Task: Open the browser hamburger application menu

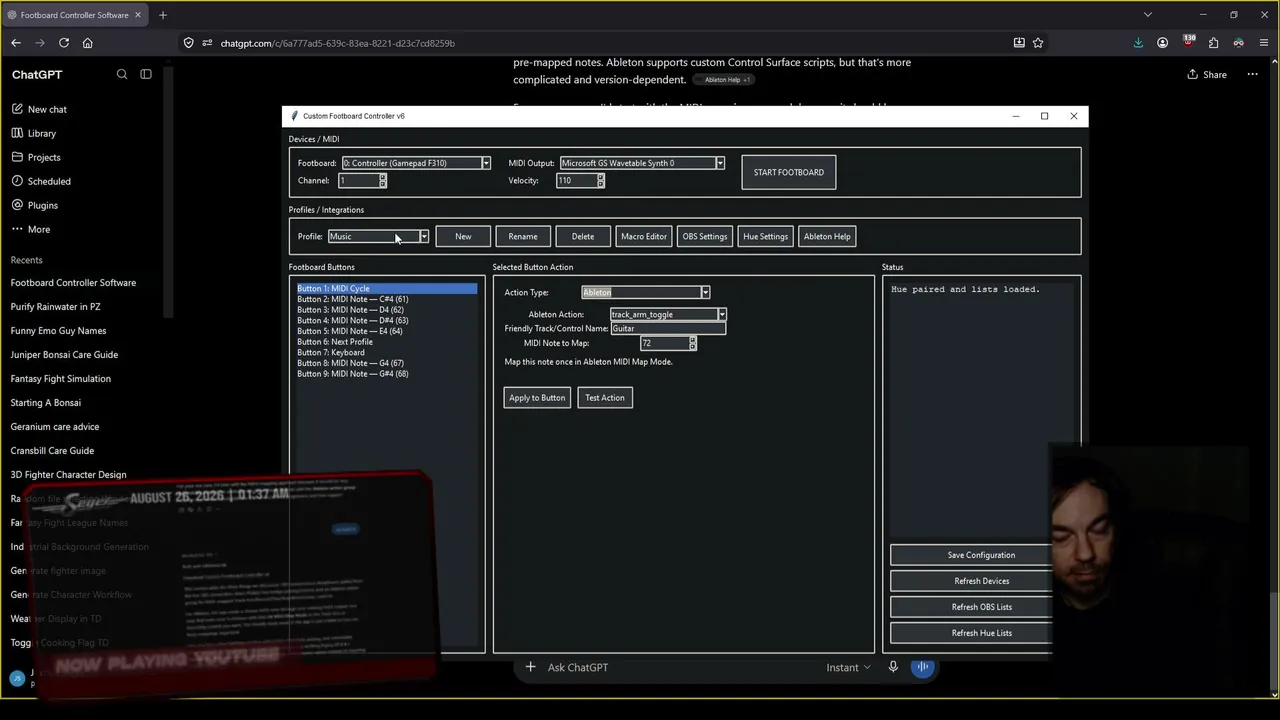Action: pos(1263,43)
